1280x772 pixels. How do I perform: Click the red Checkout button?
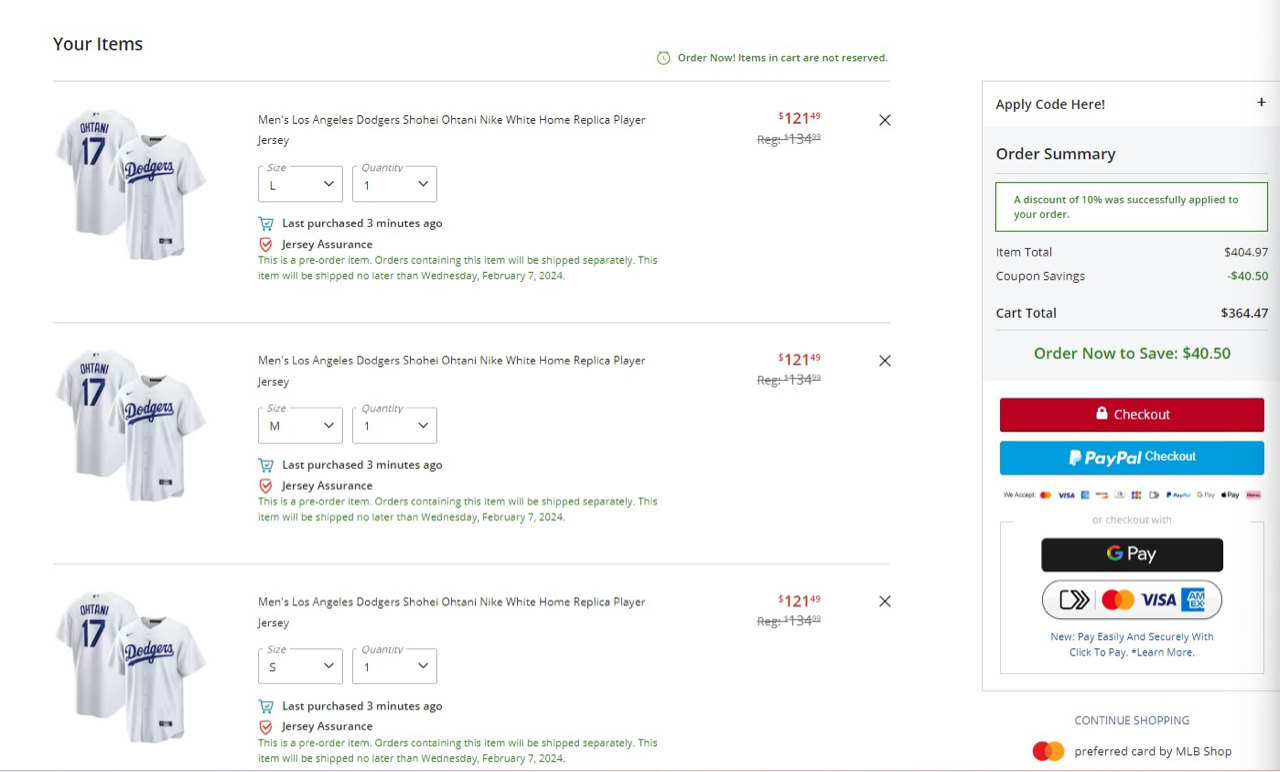point(1132,414)
